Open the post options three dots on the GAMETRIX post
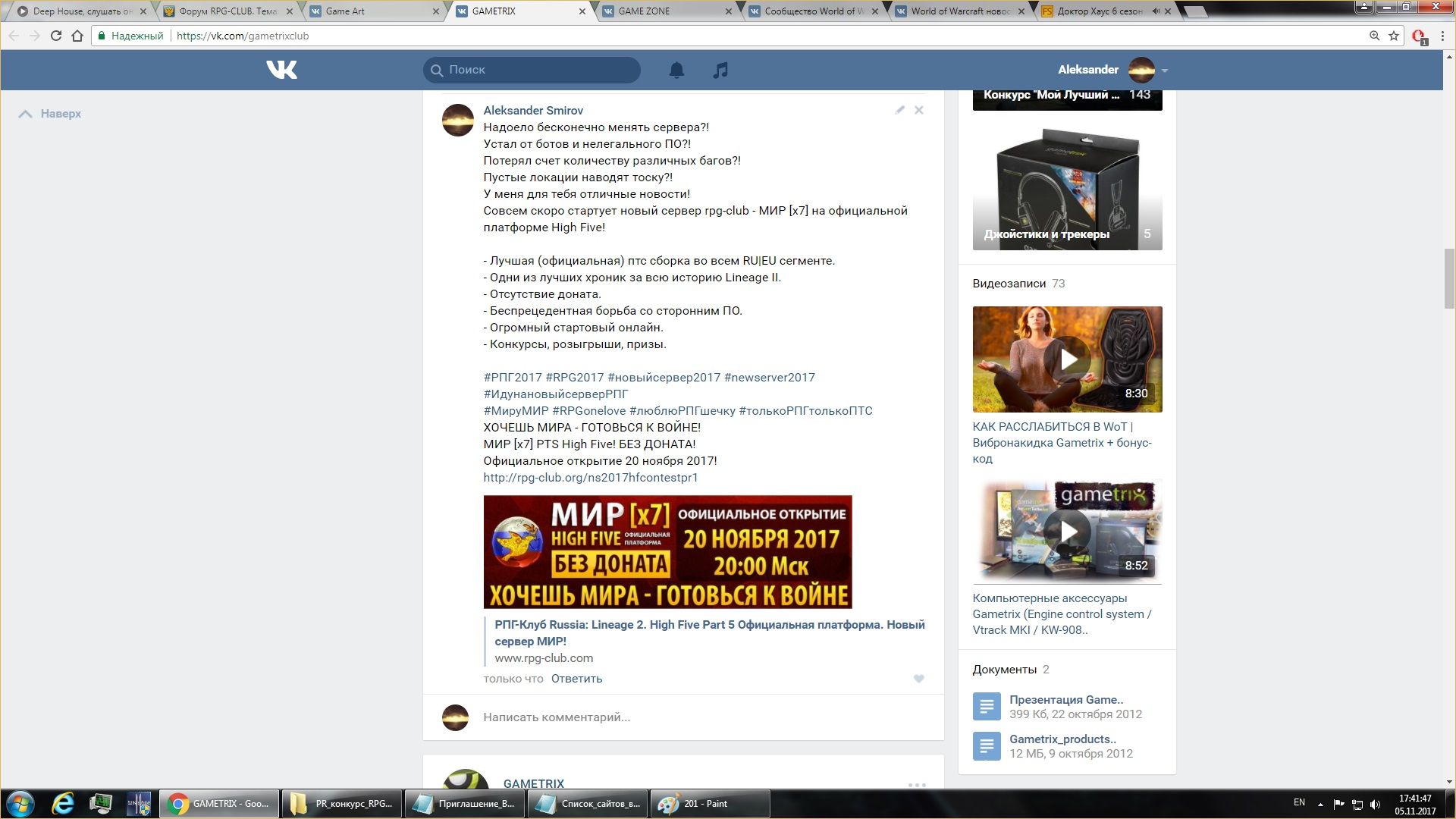The width and height of the screenshot is (1456, 819). tap(917, 784)
